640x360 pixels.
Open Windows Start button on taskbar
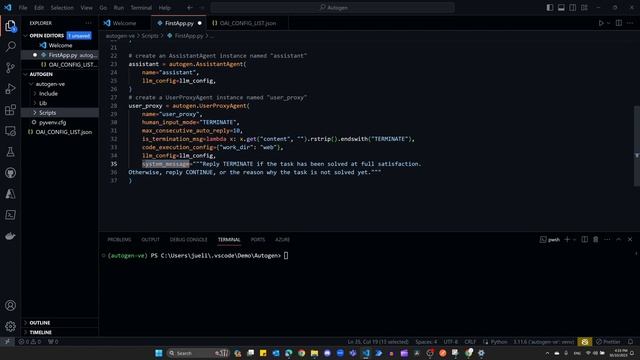(x=158, y=353)
